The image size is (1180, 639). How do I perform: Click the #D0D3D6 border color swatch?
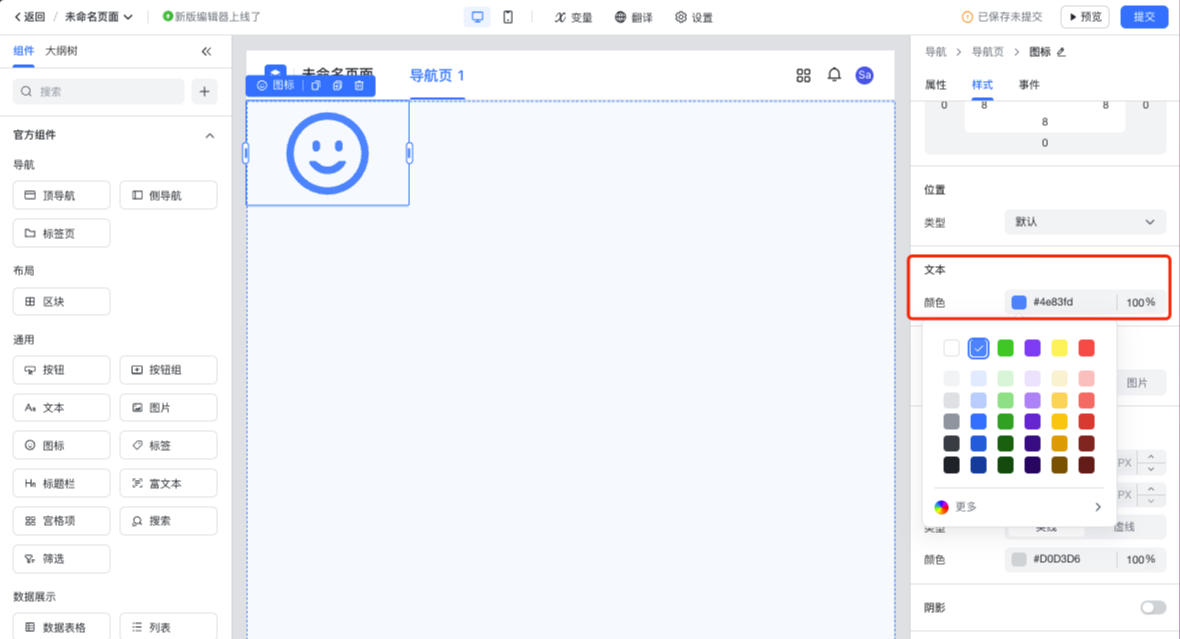[1019, 559]
